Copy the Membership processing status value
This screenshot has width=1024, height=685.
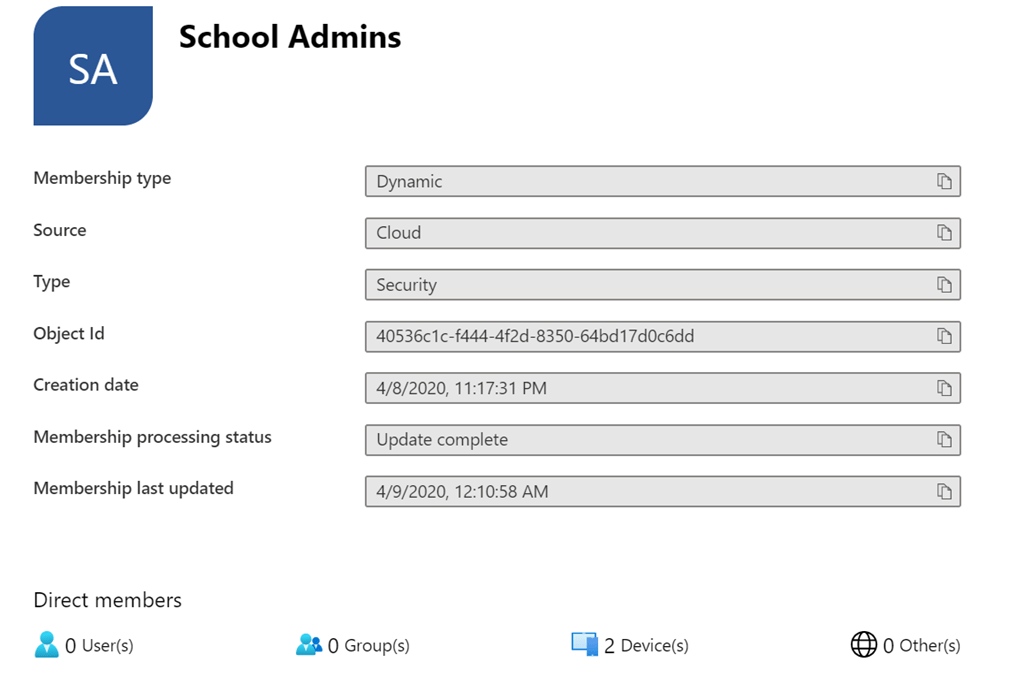click(944, 440)
